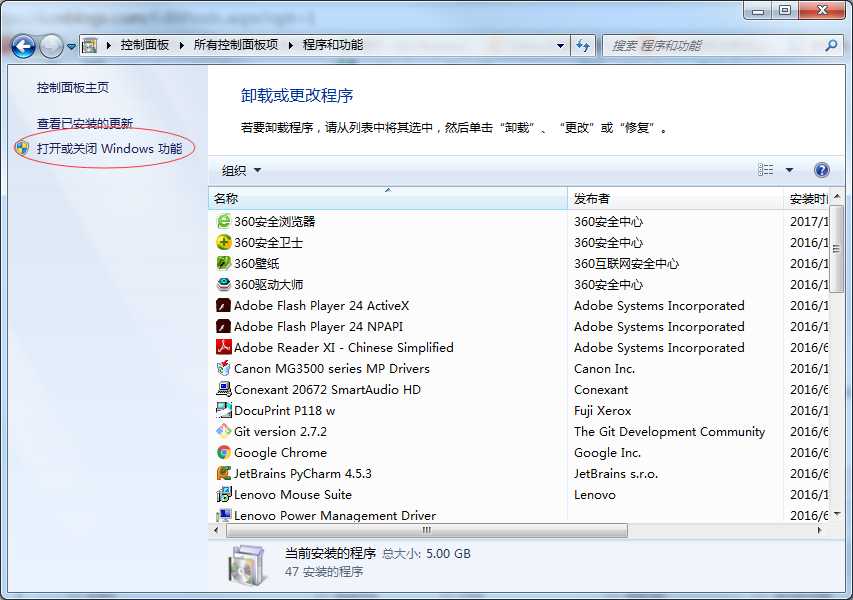The image size is (853, 600).
Task: Click the horizontal scrollbar thumb
Action: click(x=427, y=530)
